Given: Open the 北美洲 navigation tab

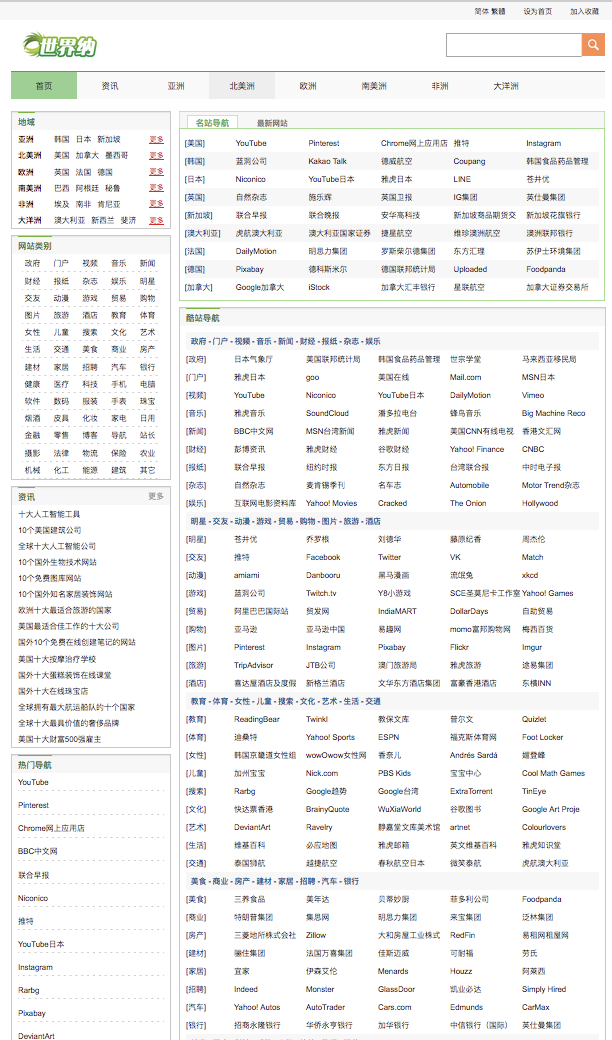Looking at the screenshot, I should (242, 86).
